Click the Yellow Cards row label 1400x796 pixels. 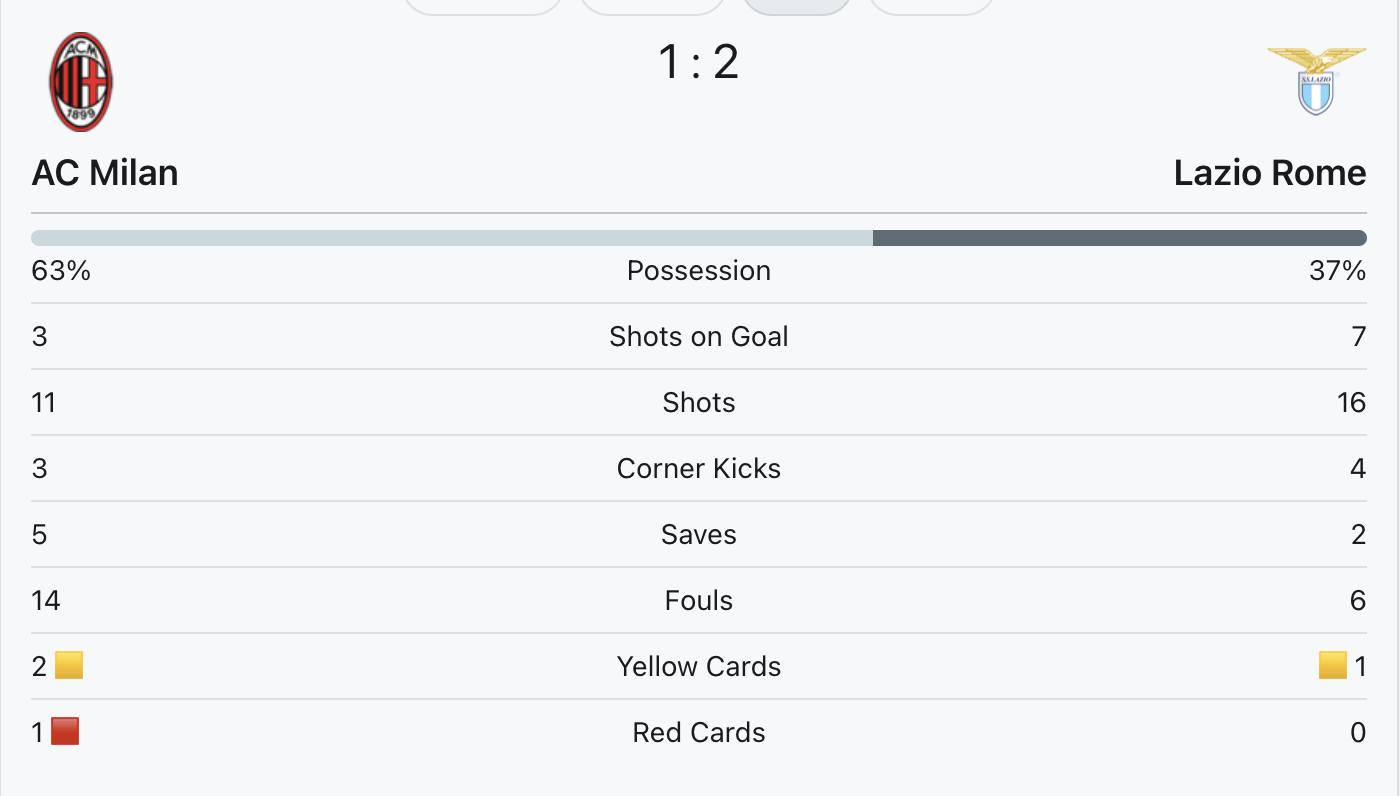699,666
